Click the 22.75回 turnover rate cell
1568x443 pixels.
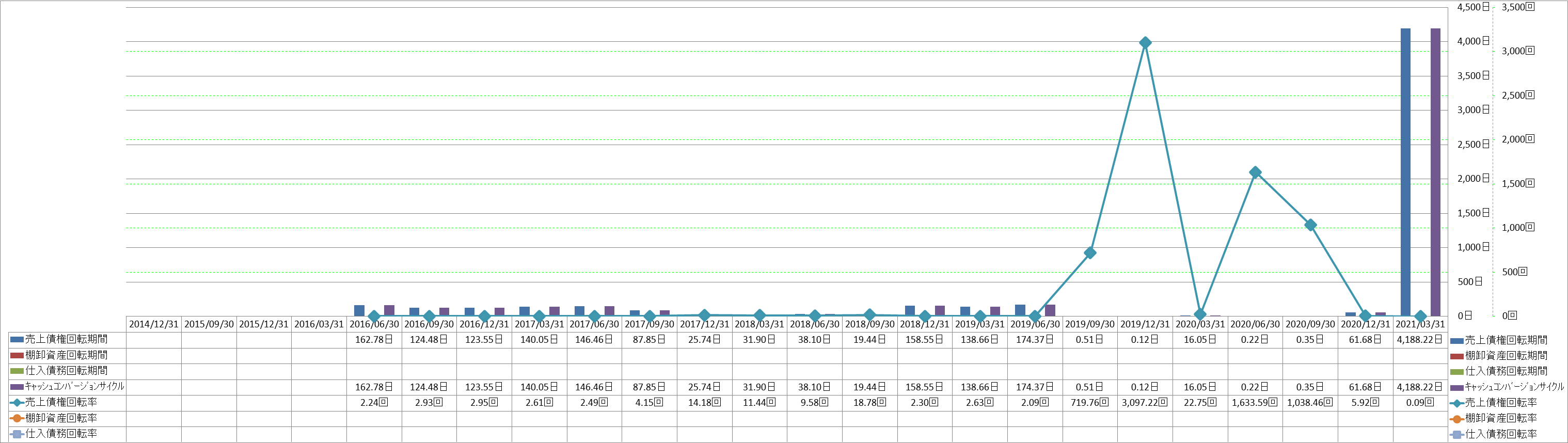(x=1200, y=403)
